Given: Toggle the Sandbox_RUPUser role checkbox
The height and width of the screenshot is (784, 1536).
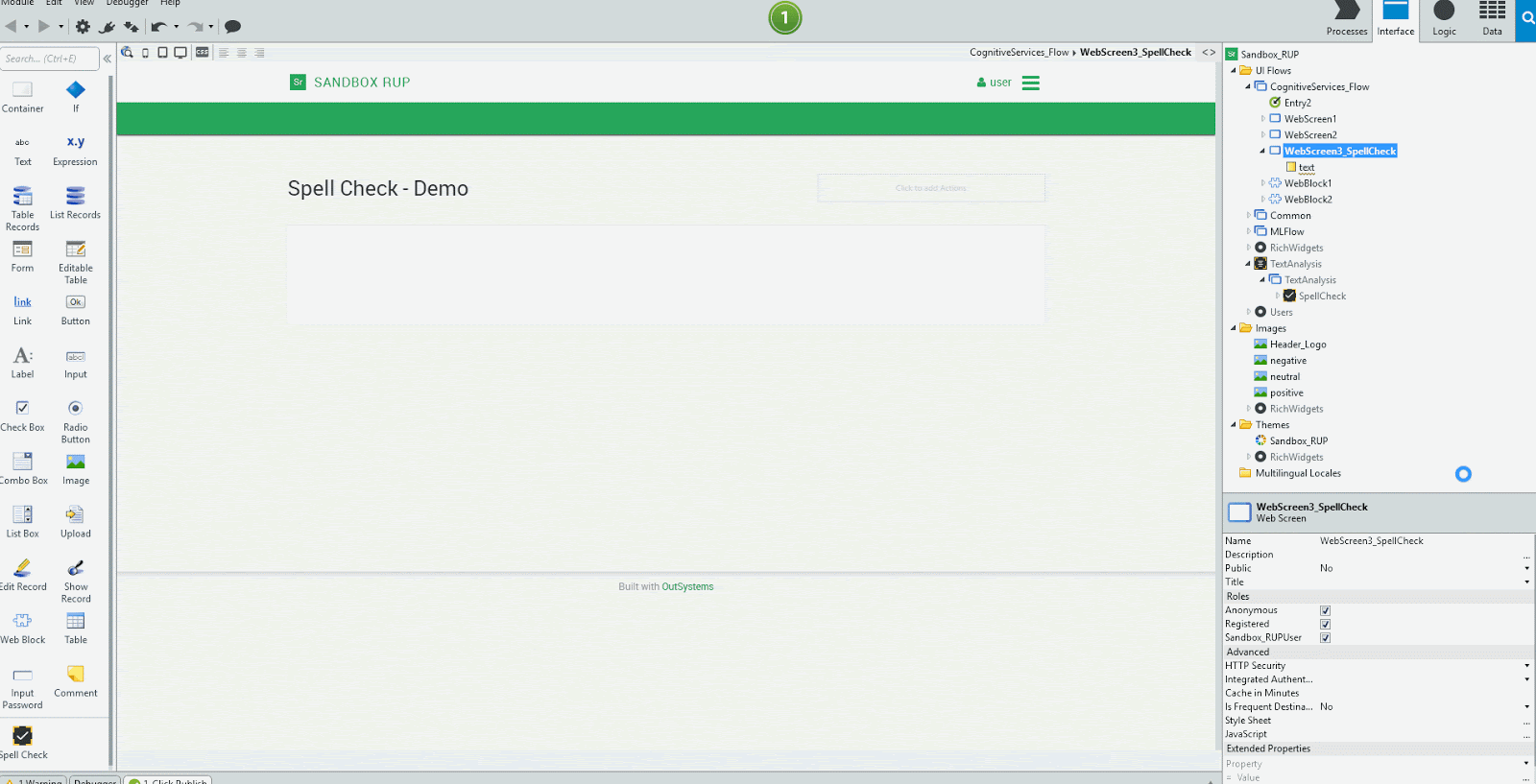Looking at the screenshot, I should (x=1325, y=637).
